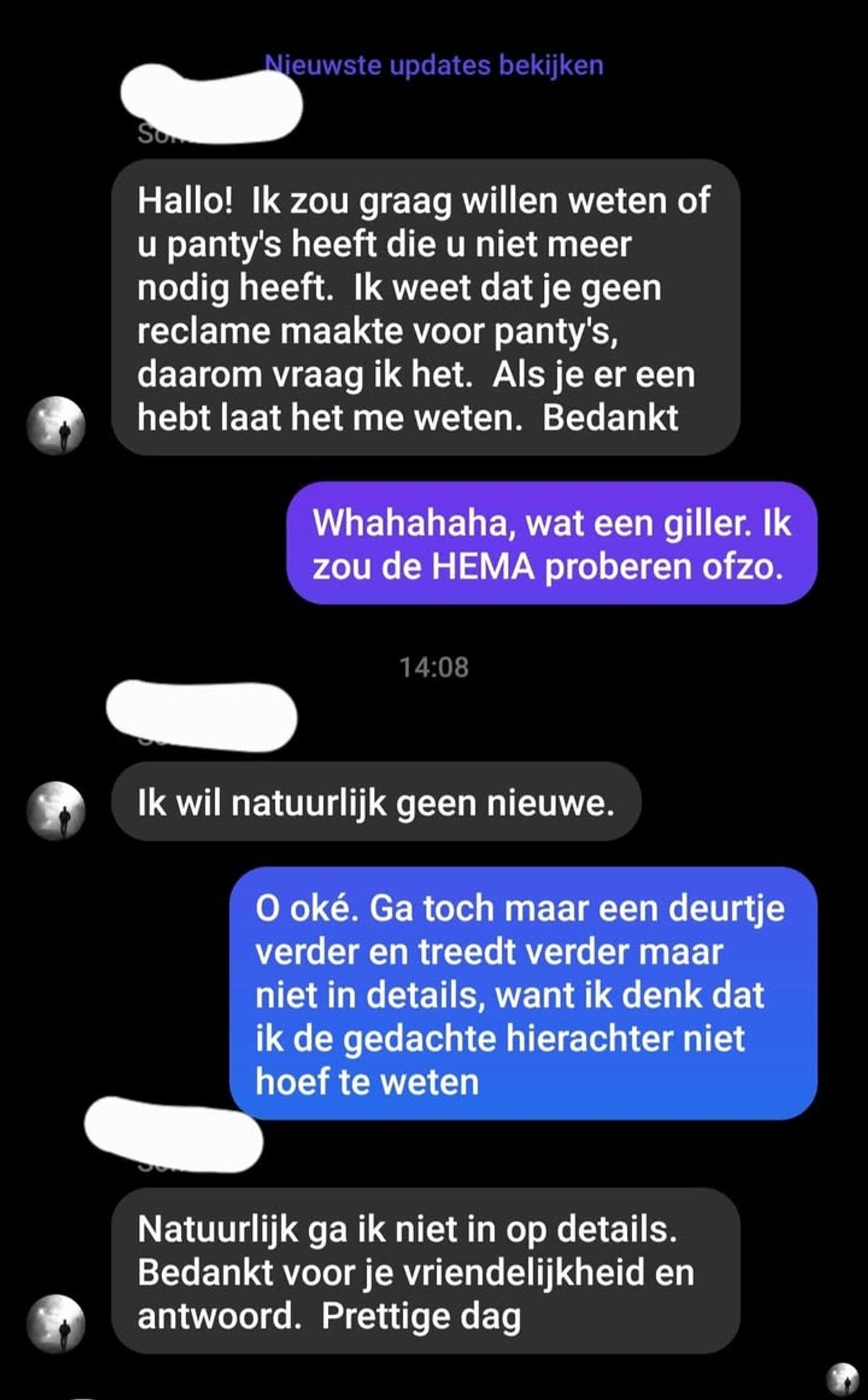Tap the redacted sender name above the last gray message

point(174,1134)
